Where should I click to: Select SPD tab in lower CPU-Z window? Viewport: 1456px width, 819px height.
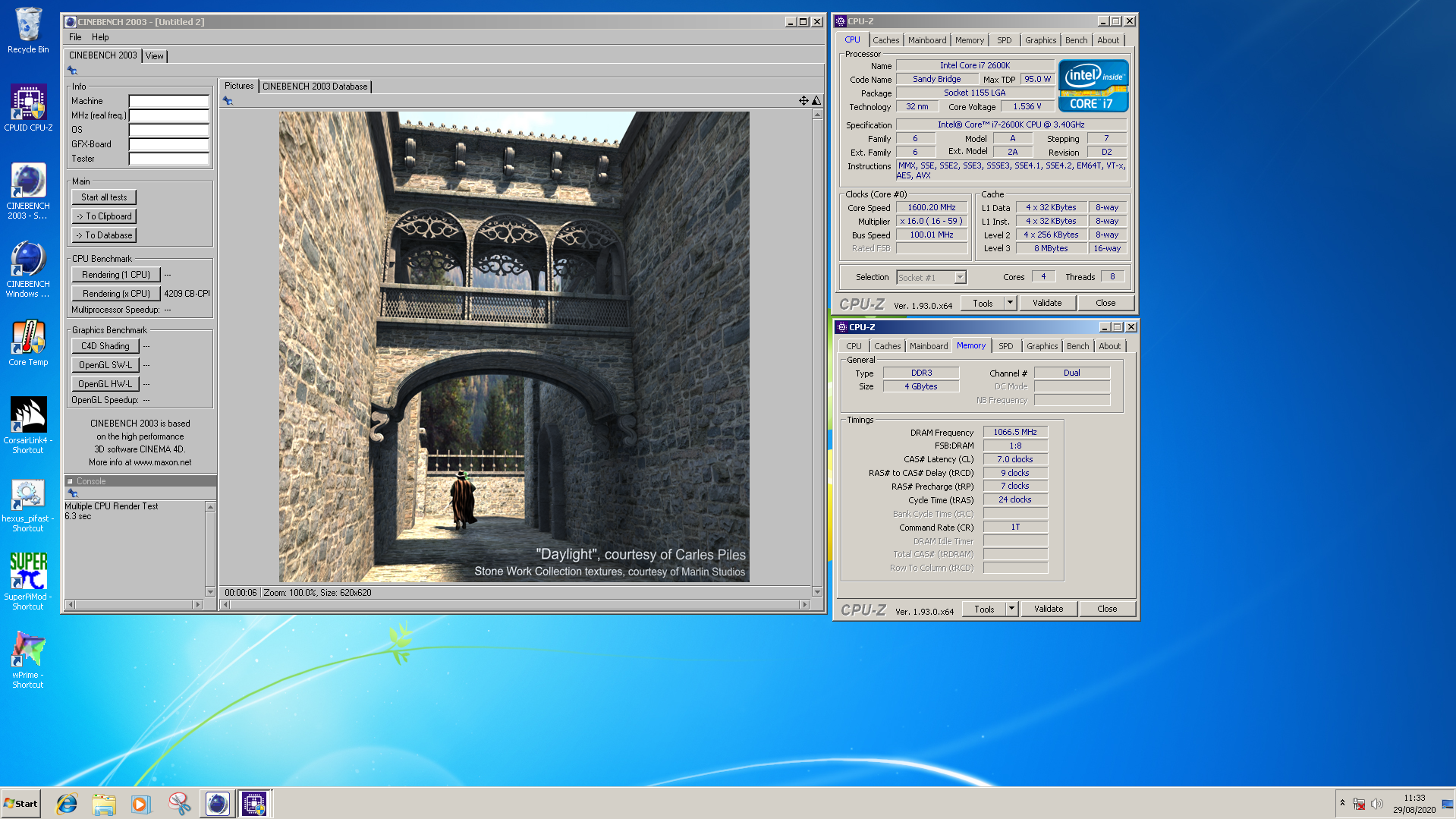pyautogui.click(x=1006, y=346)
